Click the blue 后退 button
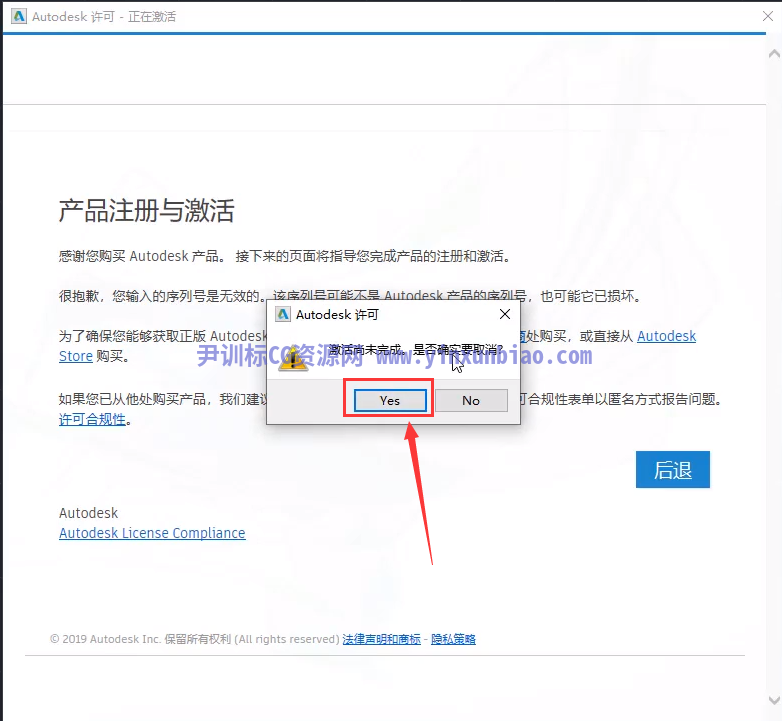 (x=673, y=470)
